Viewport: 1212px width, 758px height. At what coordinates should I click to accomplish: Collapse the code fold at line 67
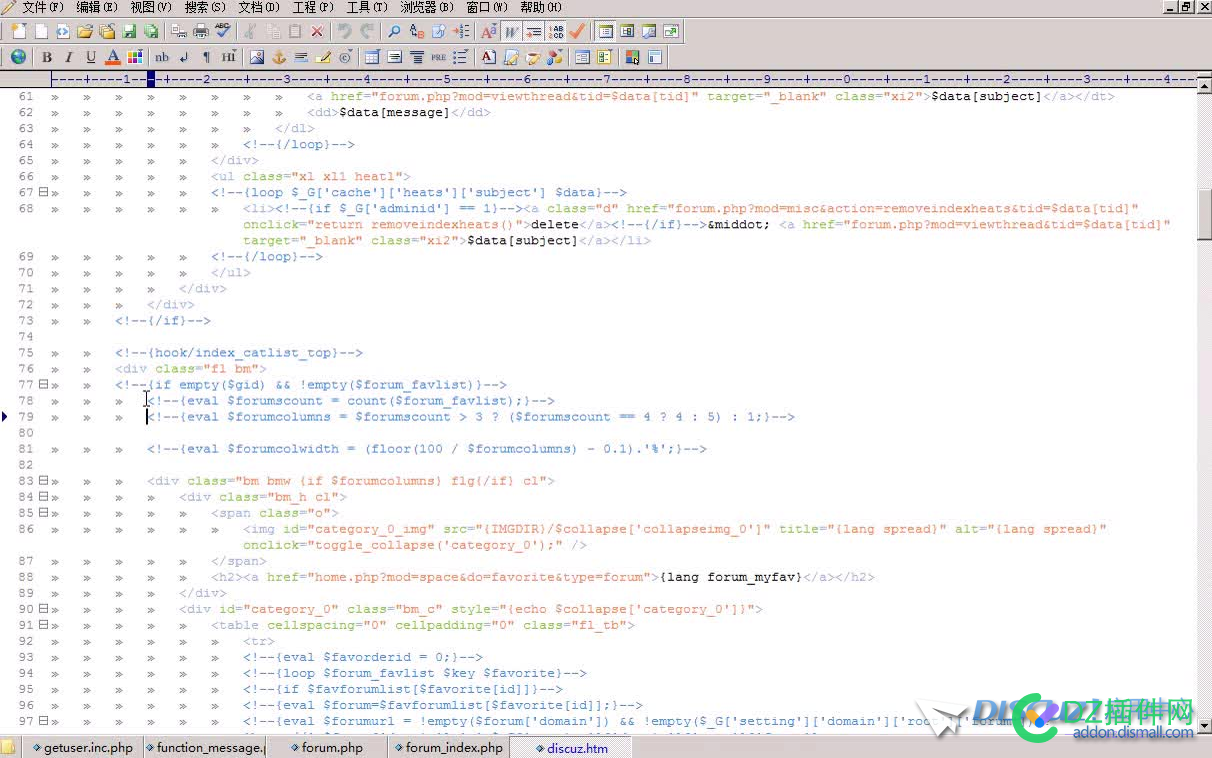43,193
